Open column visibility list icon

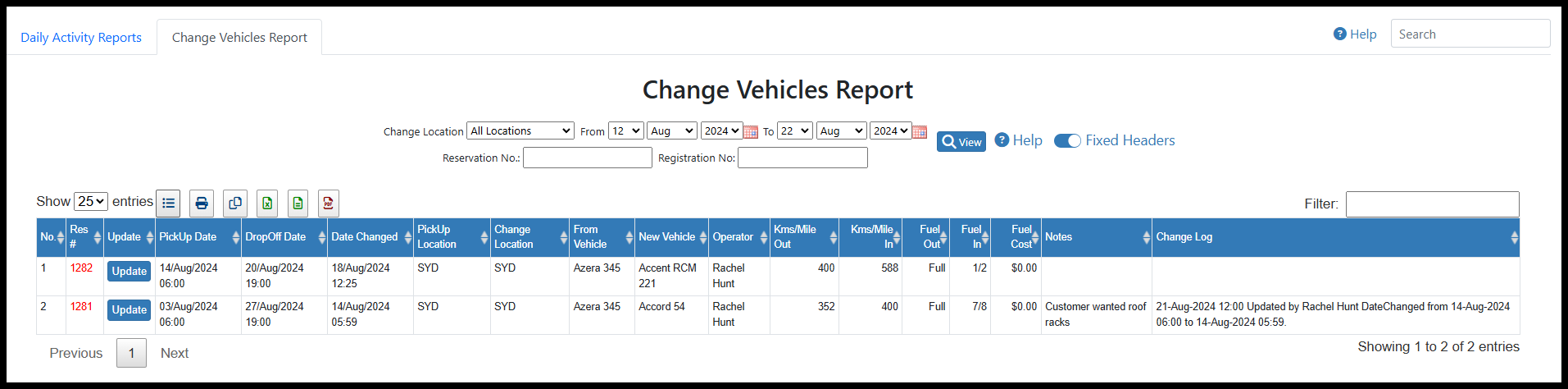[x=168, y=203]
